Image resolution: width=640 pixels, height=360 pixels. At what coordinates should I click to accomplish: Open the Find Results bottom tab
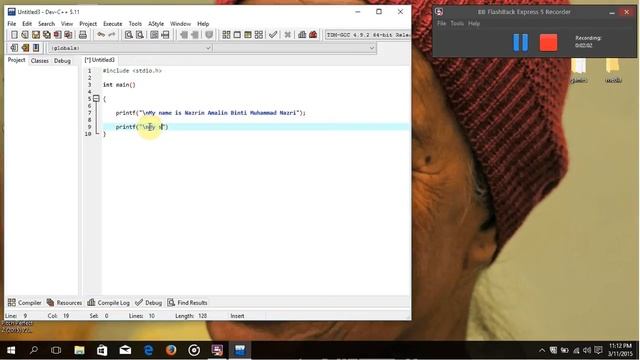point(187,302)
